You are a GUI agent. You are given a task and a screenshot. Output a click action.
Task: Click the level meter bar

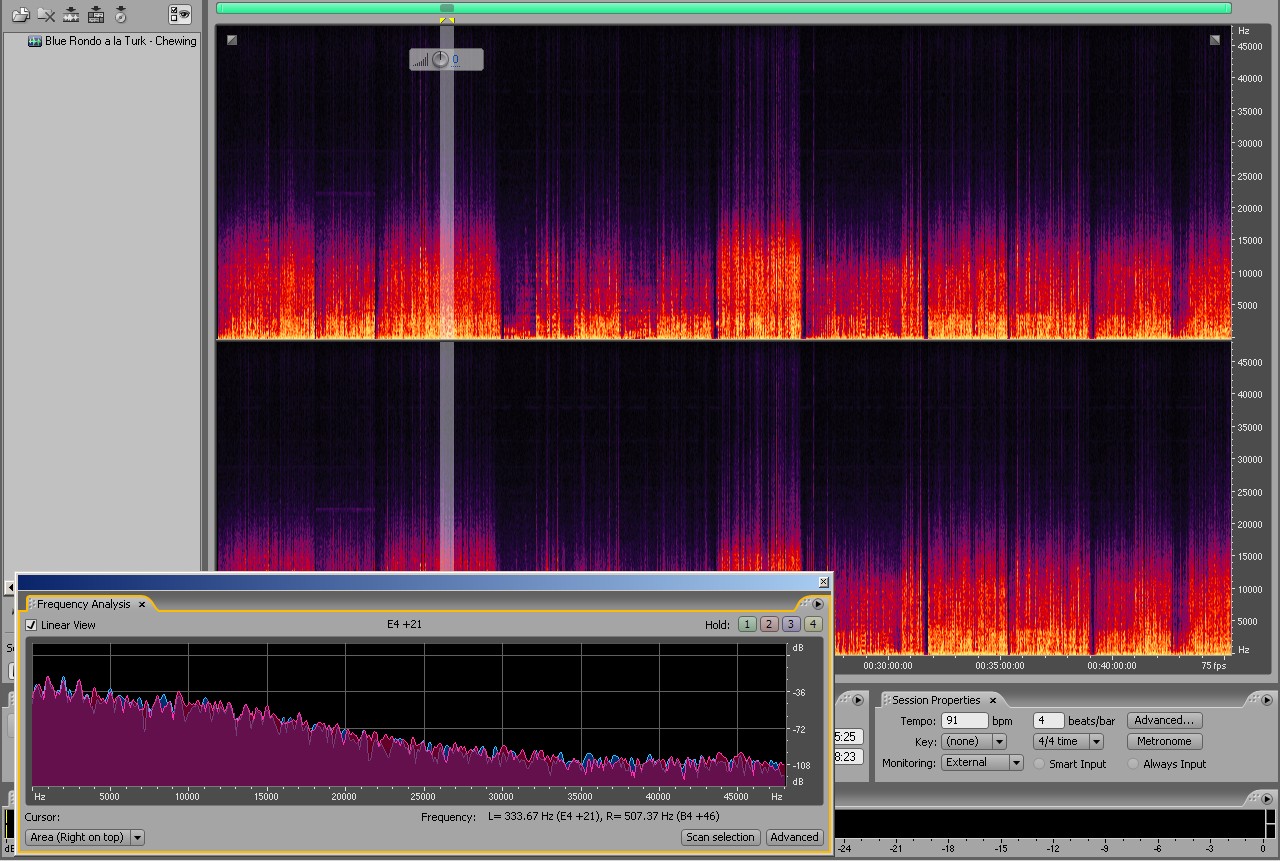point(1051,823)
